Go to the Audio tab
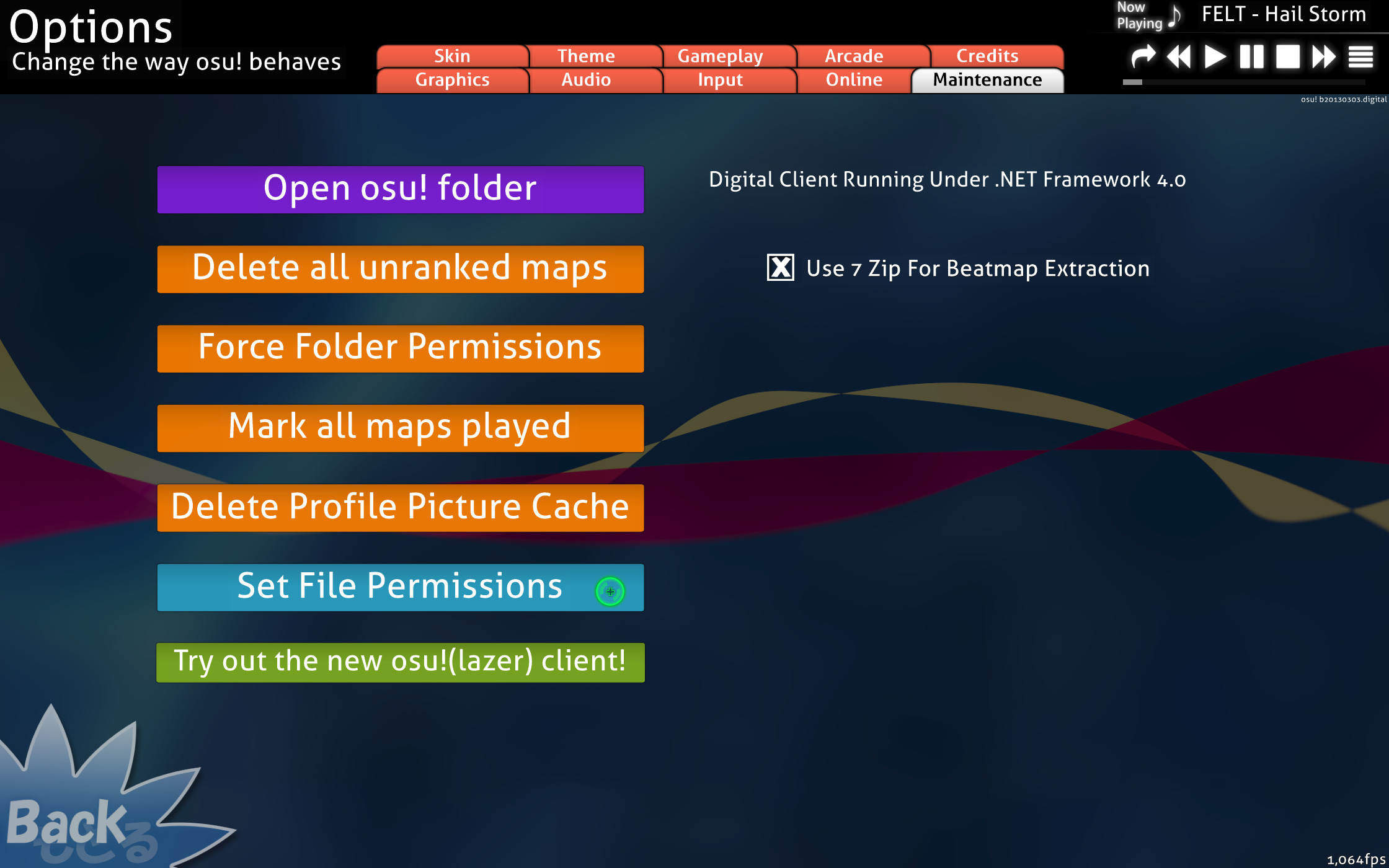 click(586, 80)
